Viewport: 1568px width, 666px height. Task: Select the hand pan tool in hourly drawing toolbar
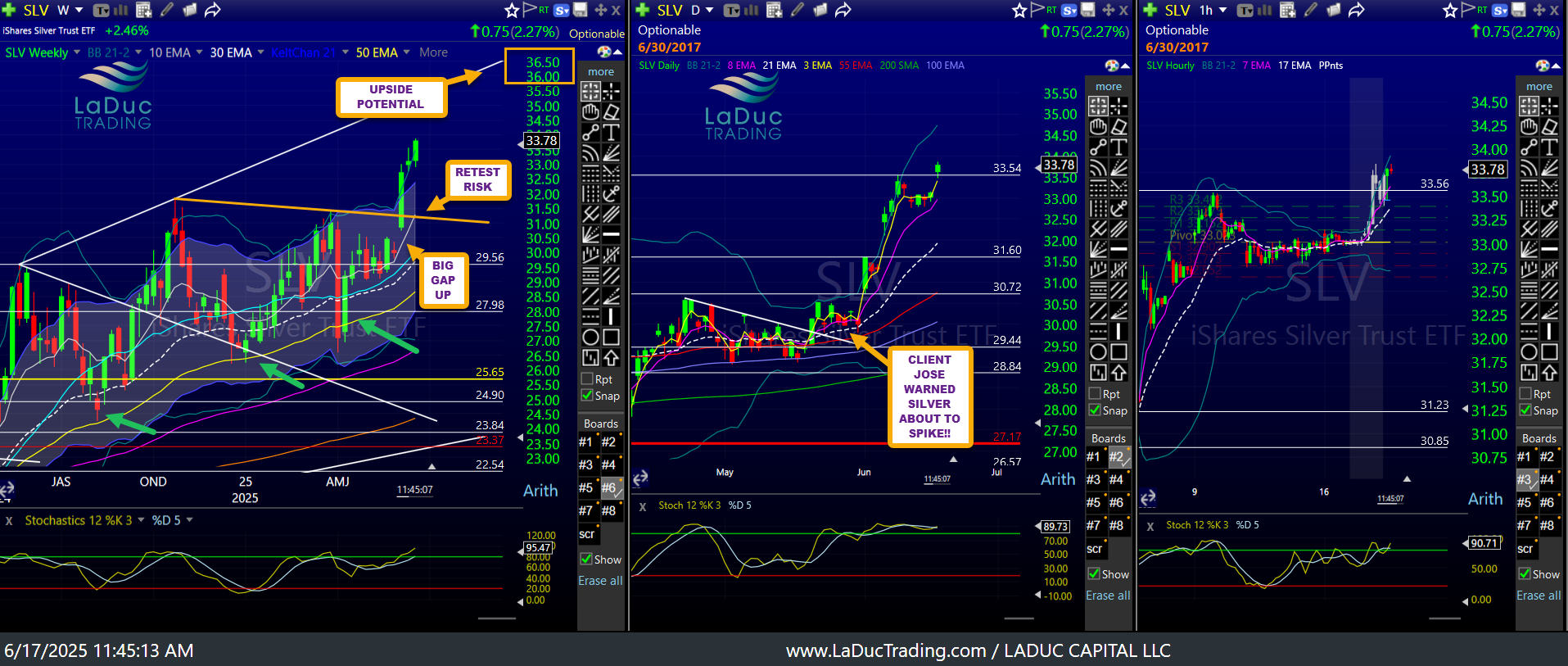click(x=1529, y=126)
